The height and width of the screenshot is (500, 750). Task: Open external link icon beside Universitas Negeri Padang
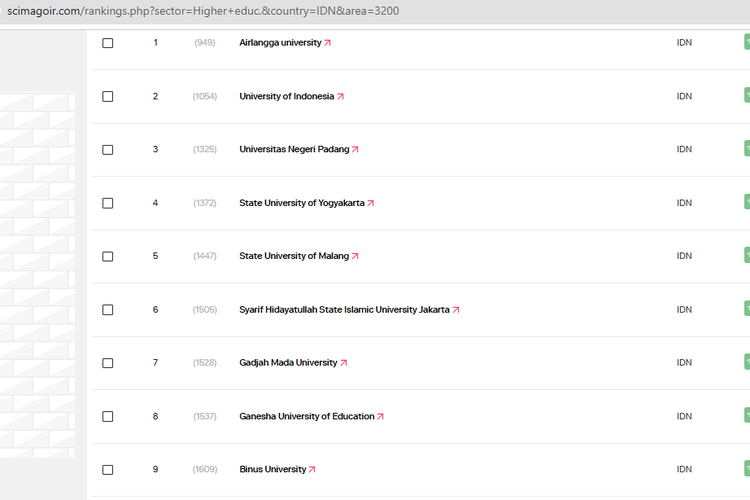355,149
